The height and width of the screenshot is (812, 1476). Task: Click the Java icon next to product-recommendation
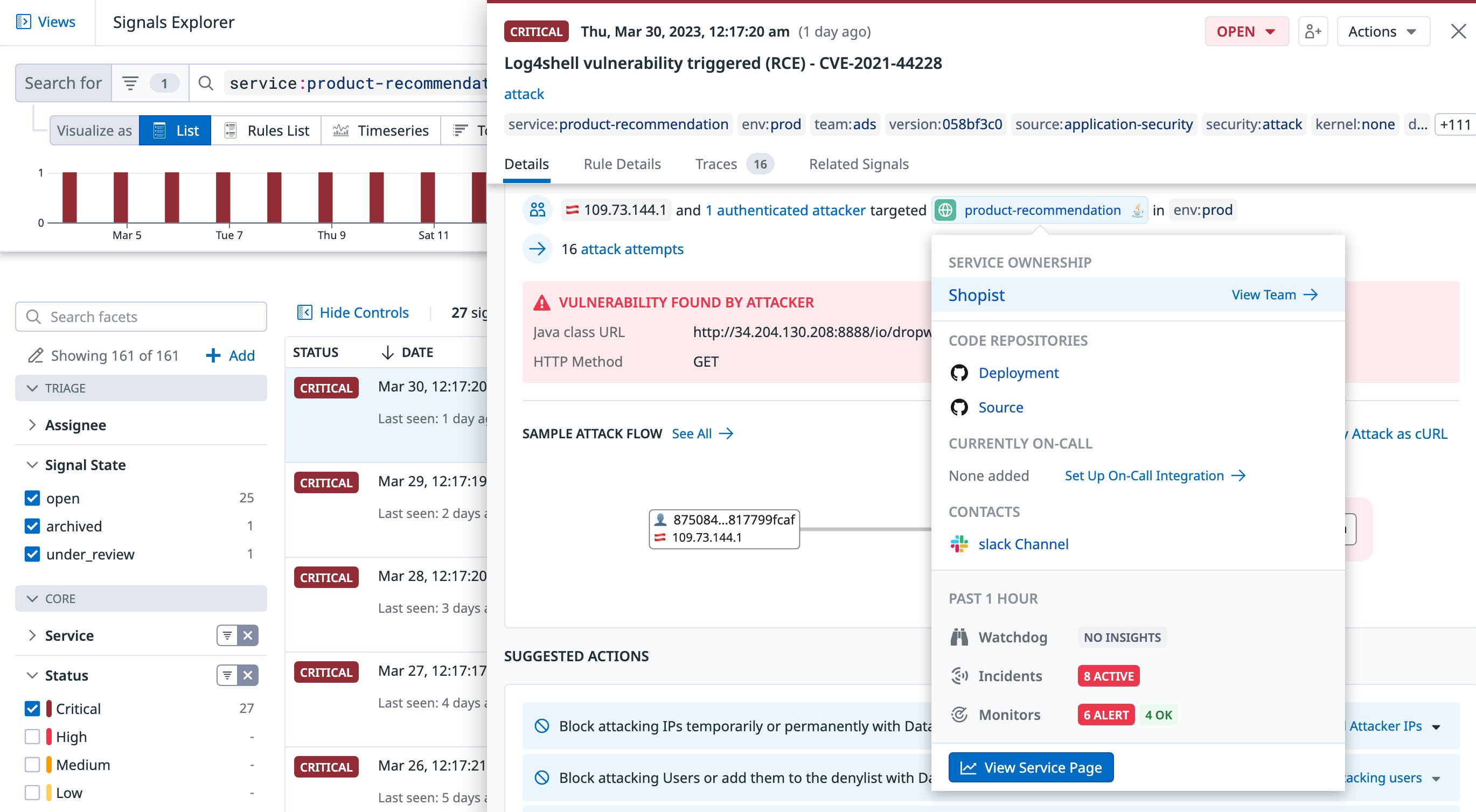coord(1136,210)
